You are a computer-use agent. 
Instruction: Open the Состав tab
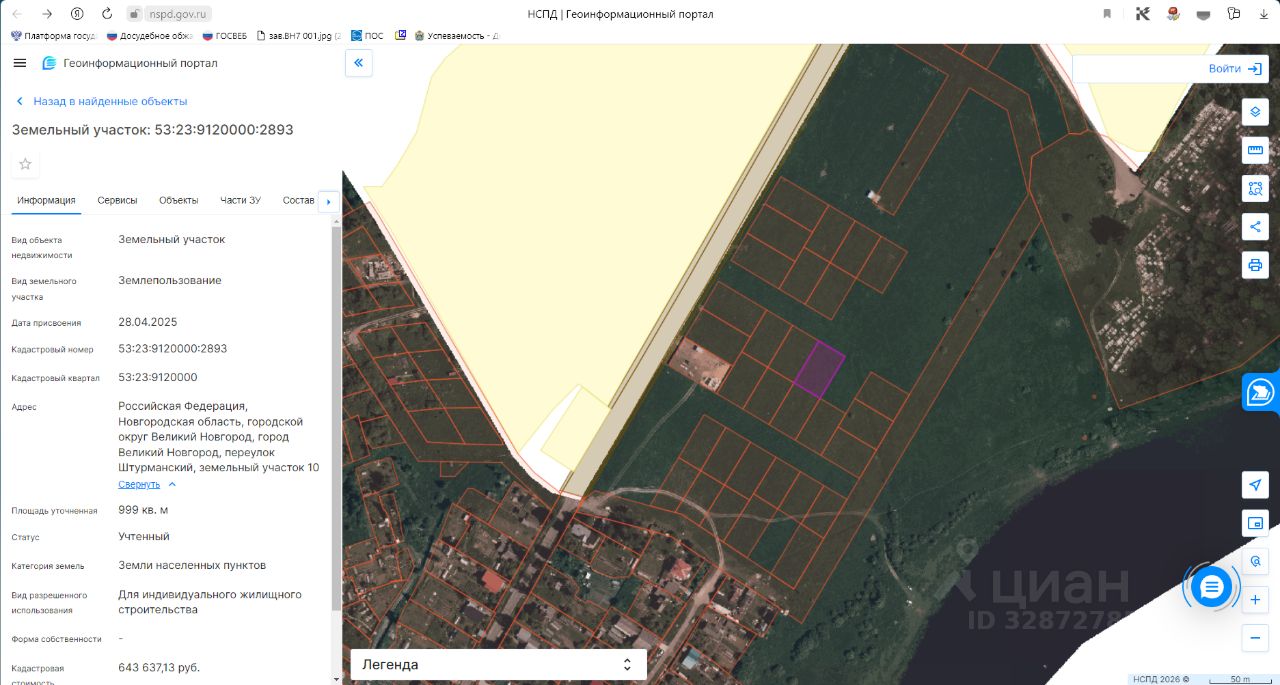click(x=298, y=200)
